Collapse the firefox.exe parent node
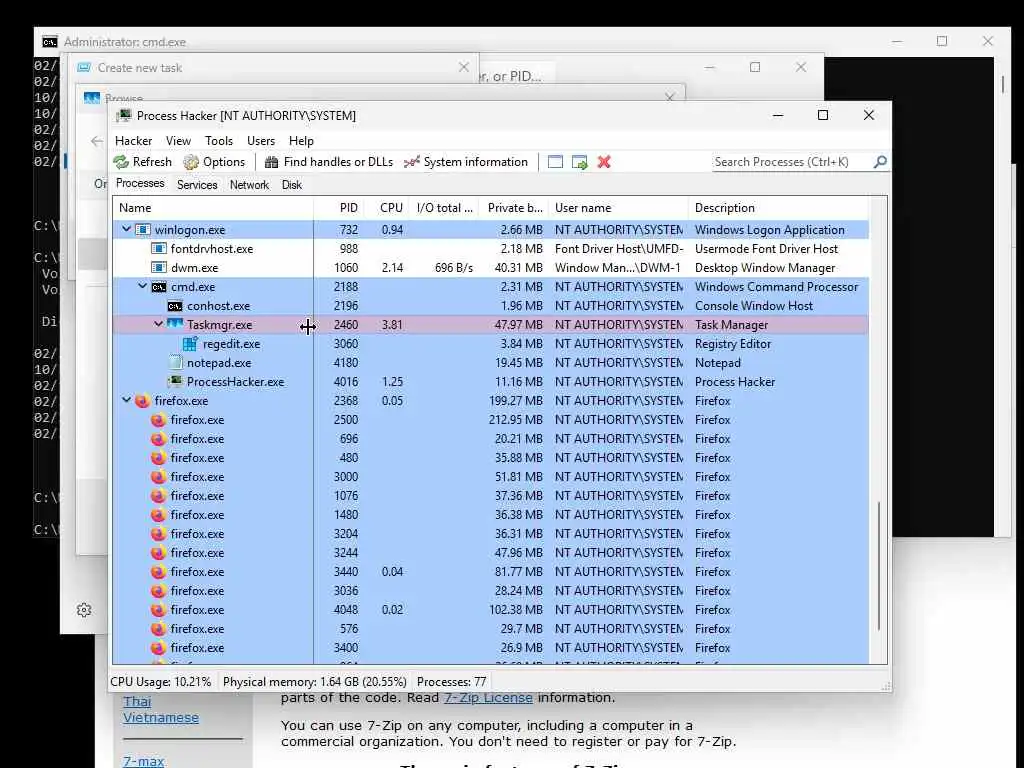The image size is (1024, 768). pyautogui.click(x=127, y=400)
